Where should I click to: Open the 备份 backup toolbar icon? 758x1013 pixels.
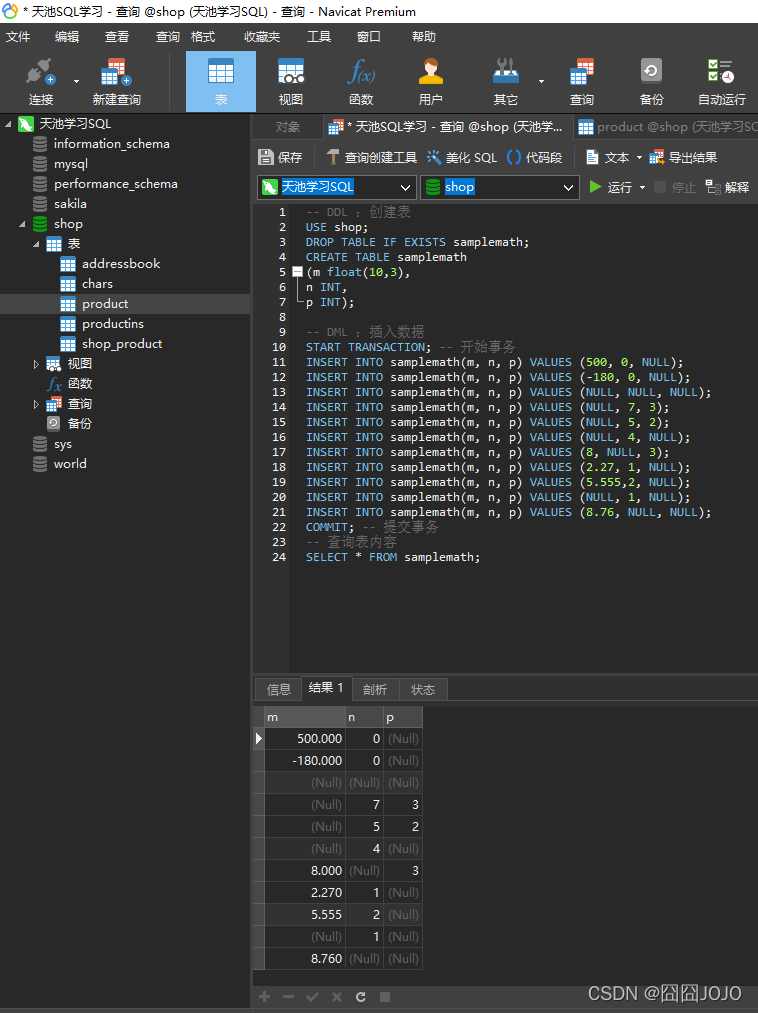(651, 81)
